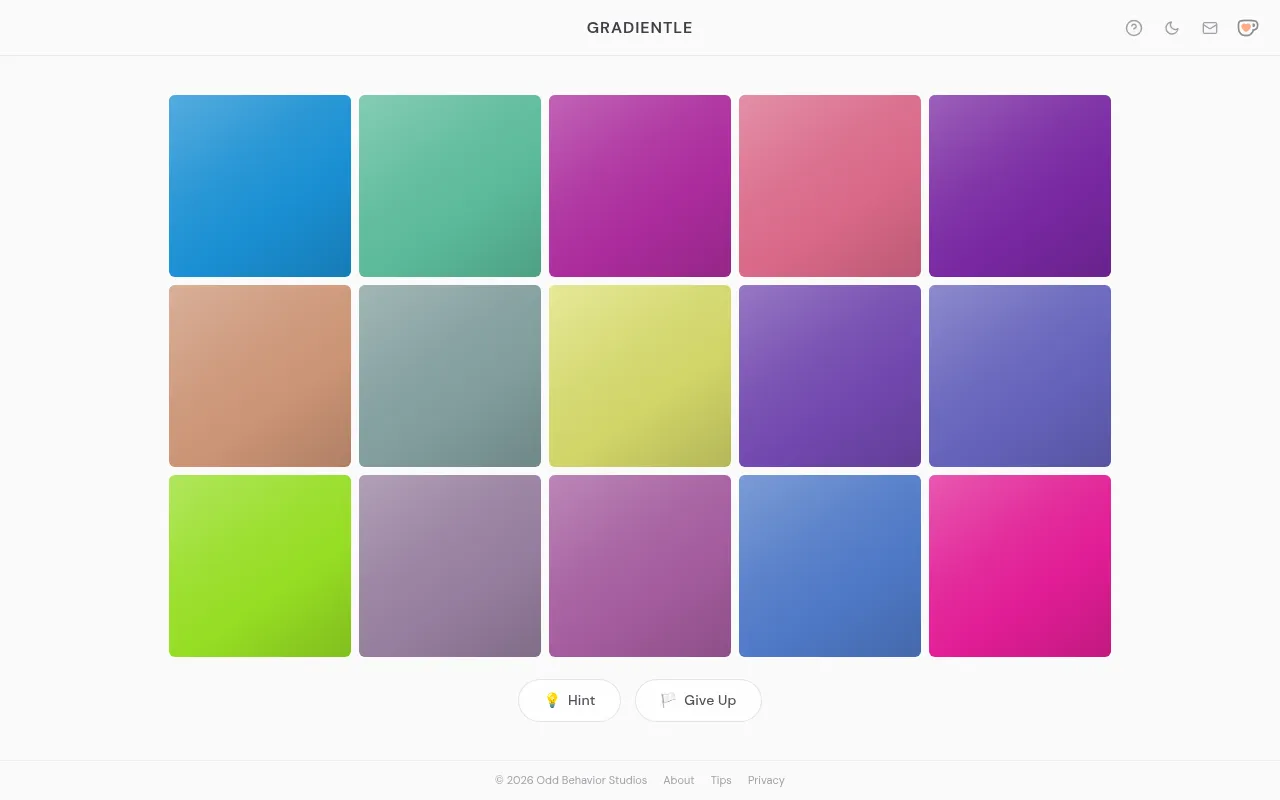
Task: Select the bright blue tile in top row
Action: pos(260,186)
